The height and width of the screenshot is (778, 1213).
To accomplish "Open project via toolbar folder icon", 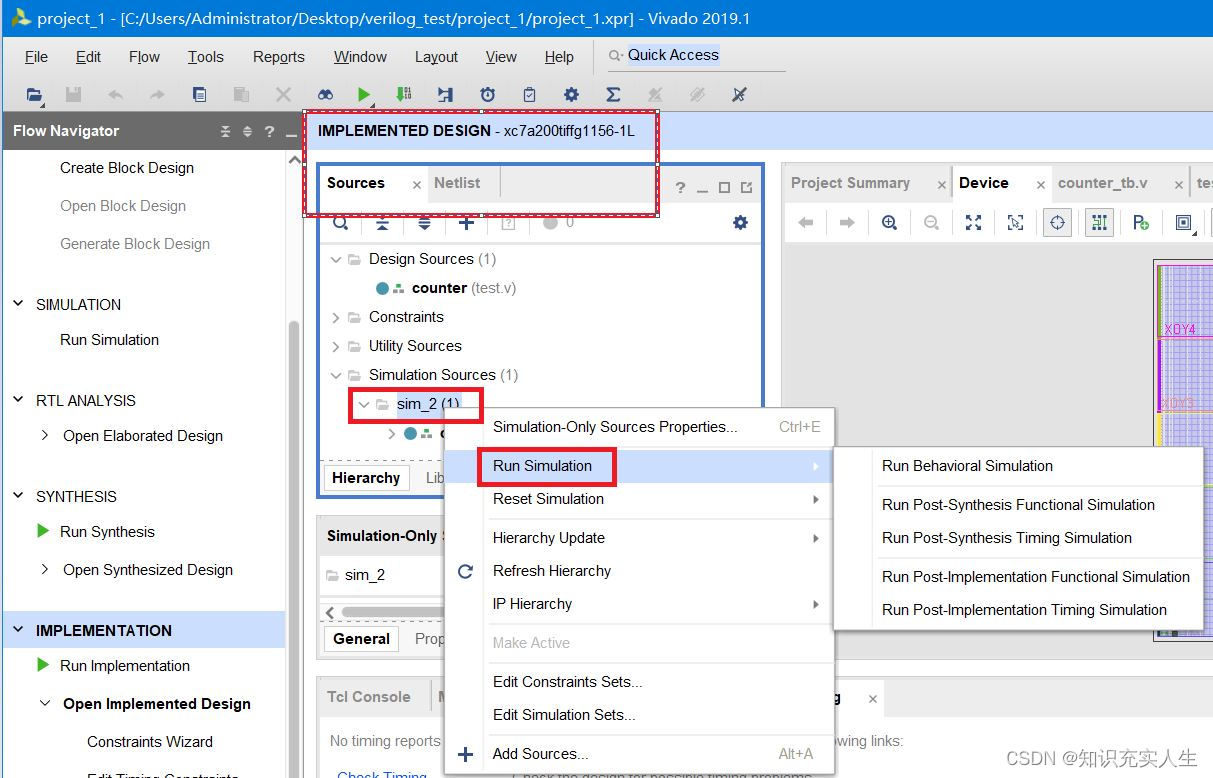I will 35,95.
